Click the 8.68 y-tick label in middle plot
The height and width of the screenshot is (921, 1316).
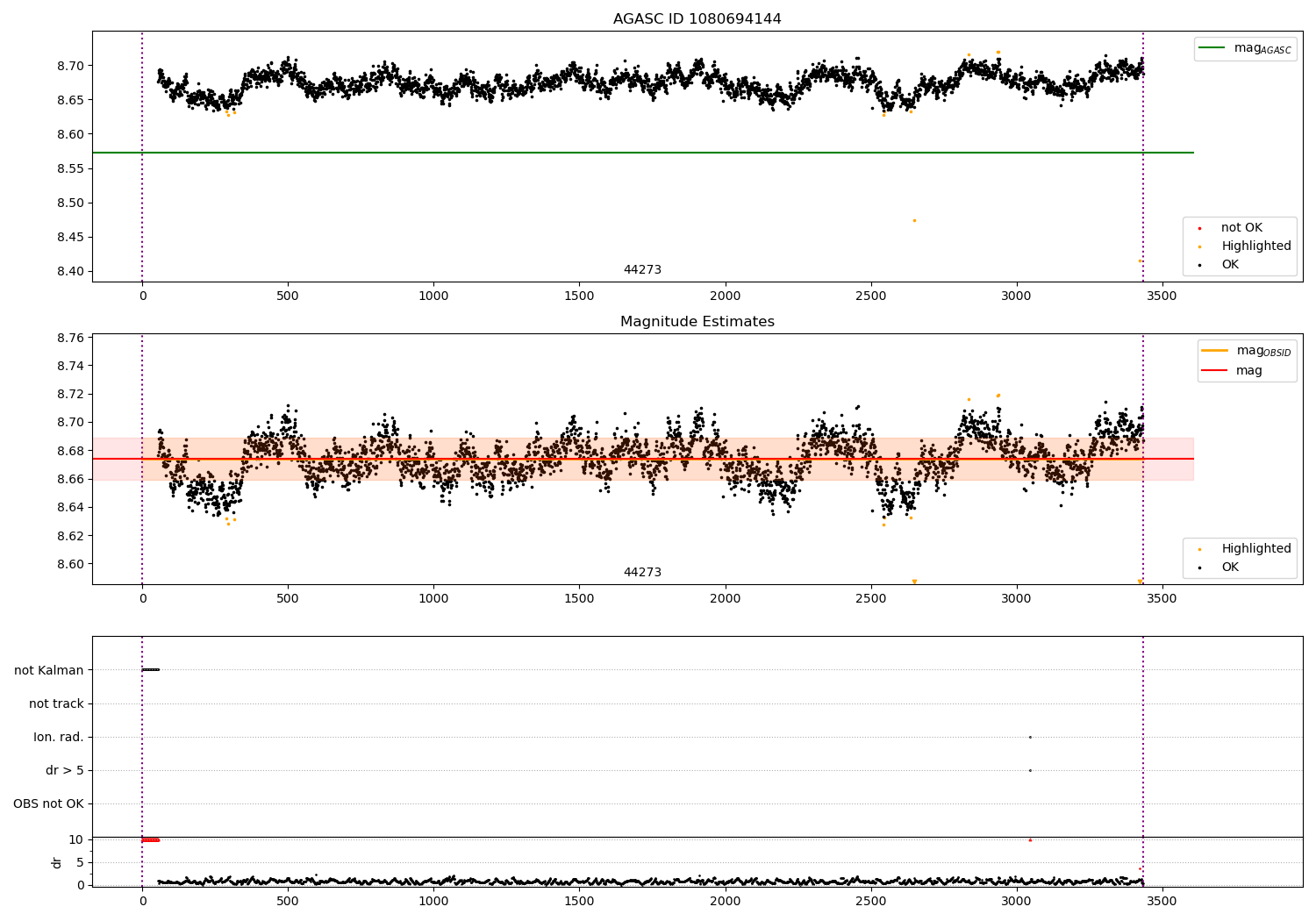70,452
